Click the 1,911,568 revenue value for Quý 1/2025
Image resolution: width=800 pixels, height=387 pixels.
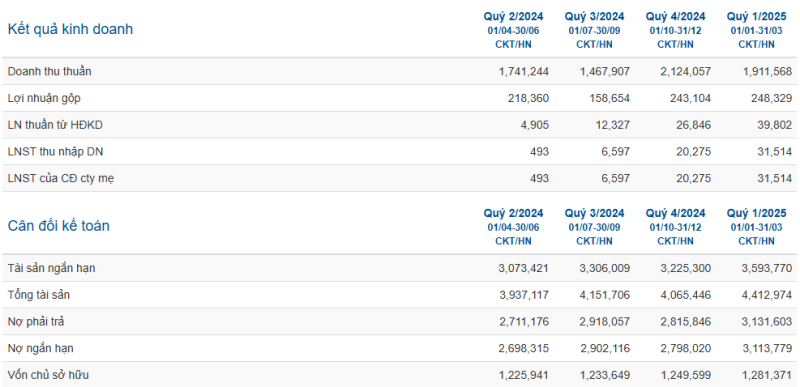[x=767, y=71]
